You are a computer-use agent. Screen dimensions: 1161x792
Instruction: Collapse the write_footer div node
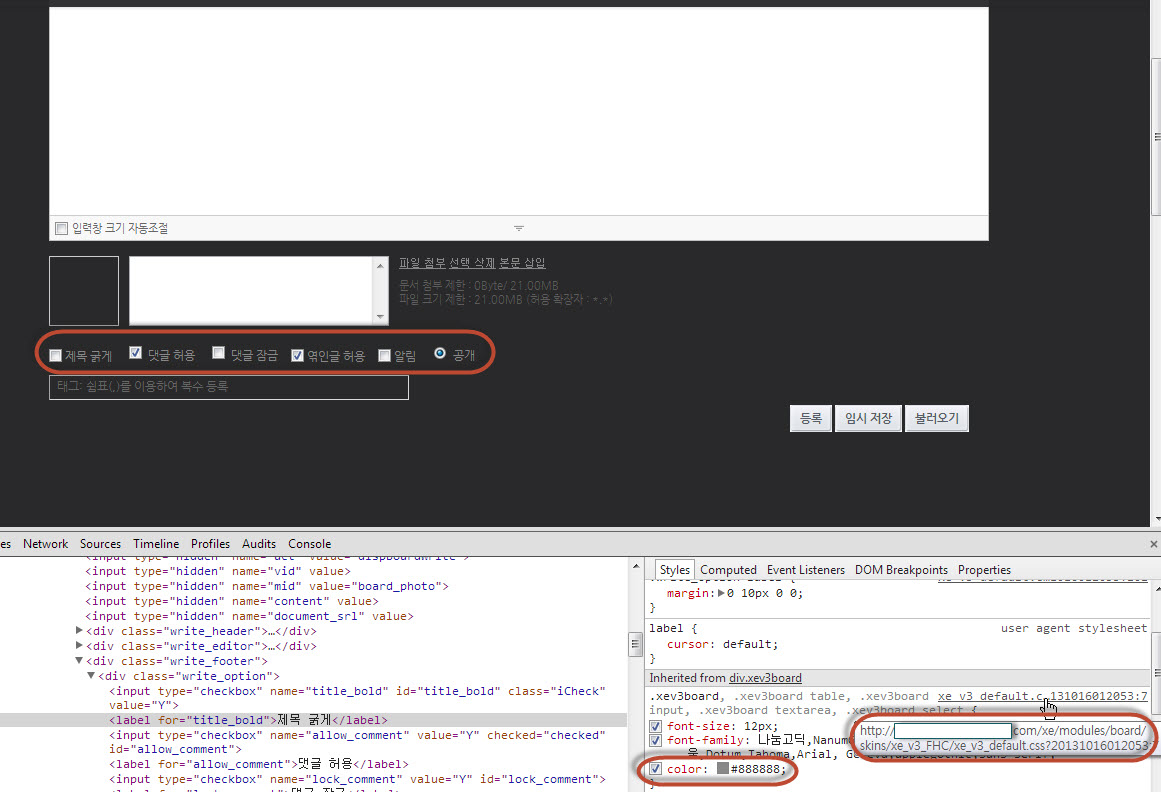click(x=80, y=661)
